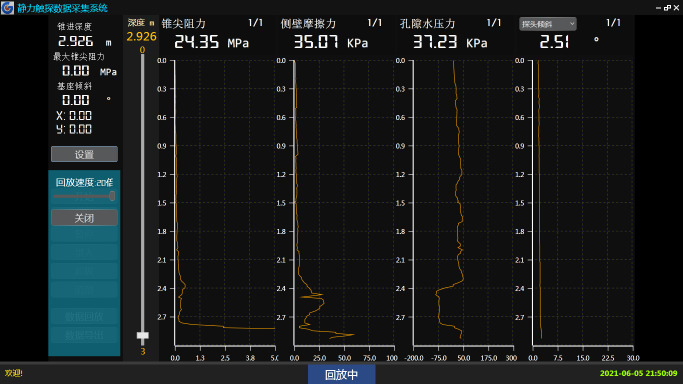Click the 孔隙水压力 page indicator 1/1
This screenshot has width=683, height=384.
point(494,23)
